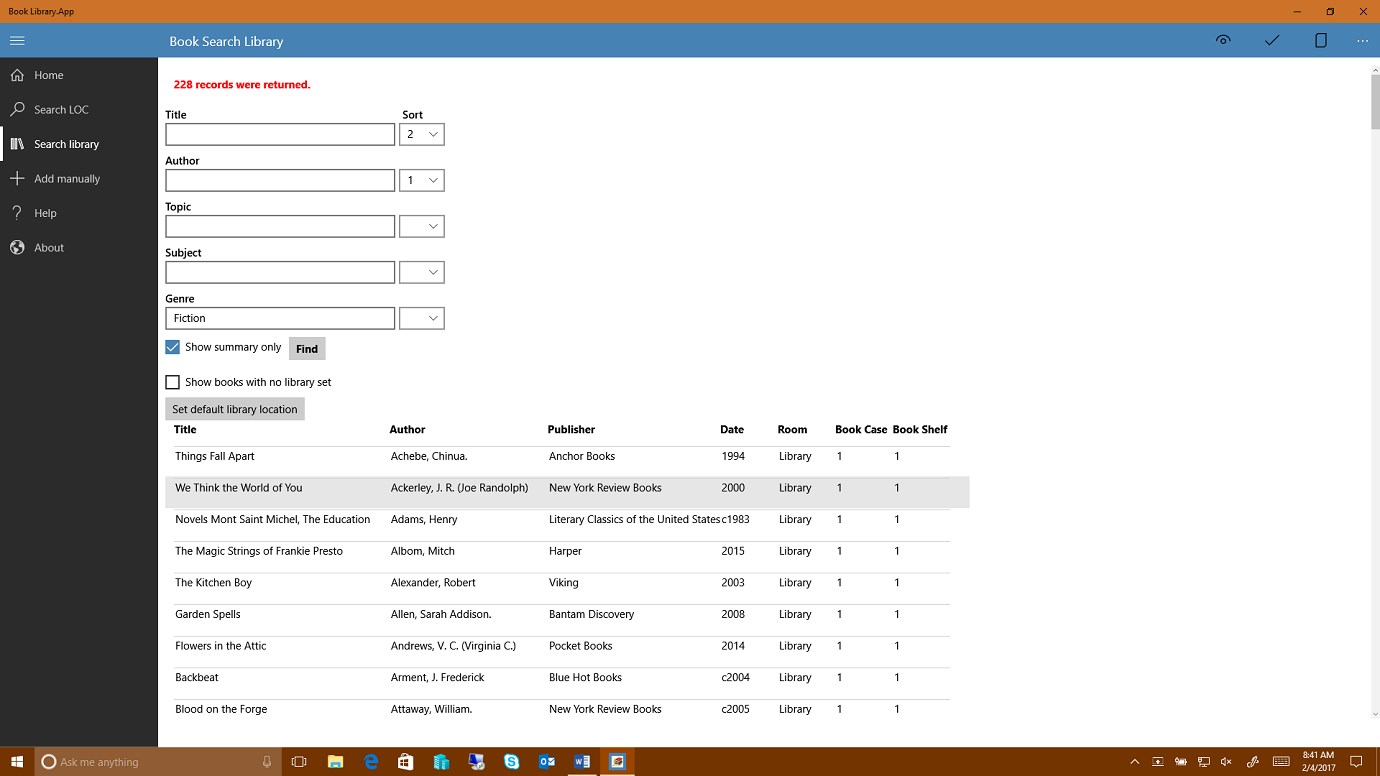Select The Magic Strings of Frankie Presto
Viewport: 1380px width, 776px height.
259,551
